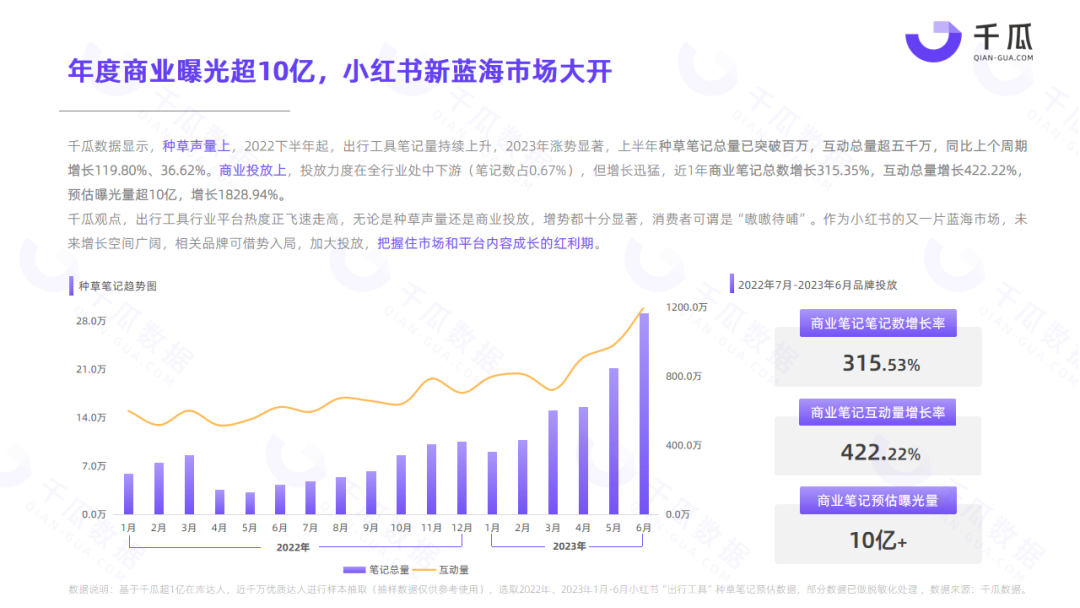
Task: Click the tallest bar for June 2023
Action: 644,414
